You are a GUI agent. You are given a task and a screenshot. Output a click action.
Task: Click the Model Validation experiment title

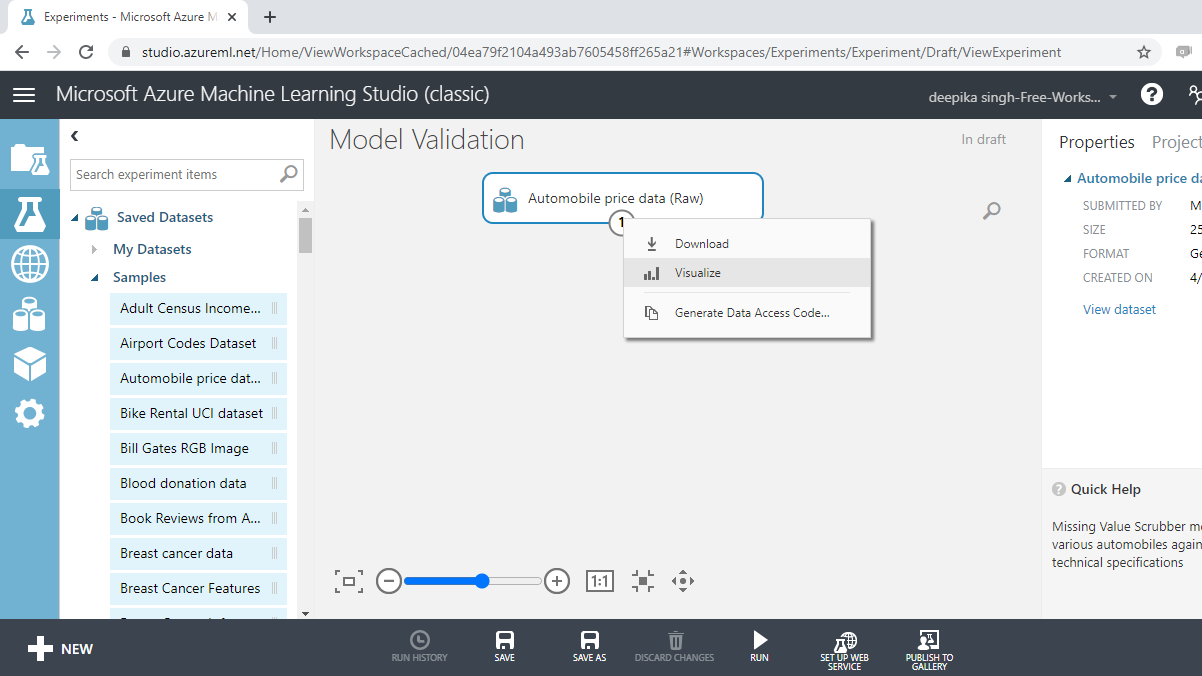pos(427,140)
